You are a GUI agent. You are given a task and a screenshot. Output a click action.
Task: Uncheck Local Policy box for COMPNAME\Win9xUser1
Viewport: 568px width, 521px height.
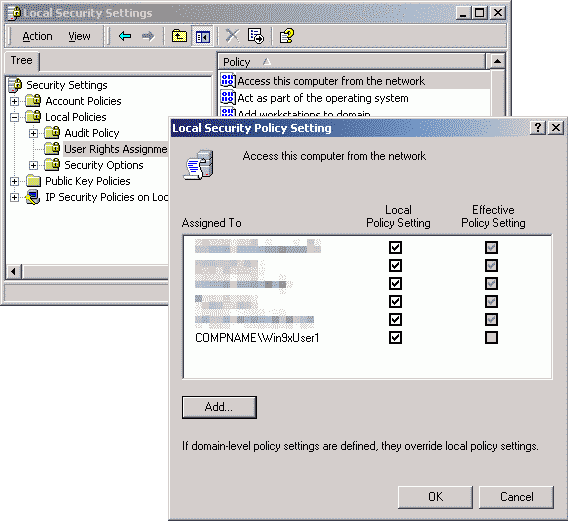[395, 338]
